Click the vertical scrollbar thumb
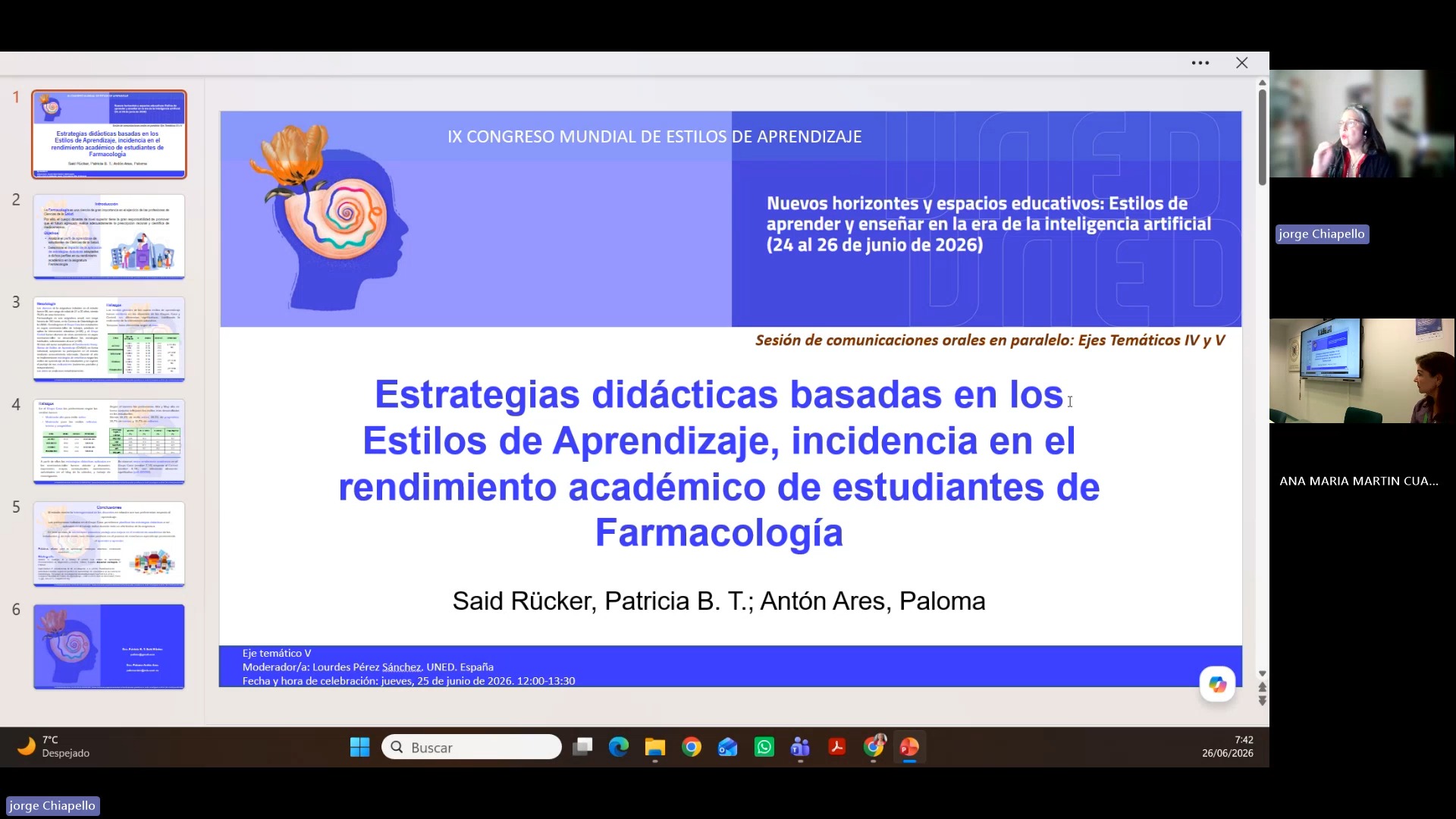 (x=1263, y=137)
